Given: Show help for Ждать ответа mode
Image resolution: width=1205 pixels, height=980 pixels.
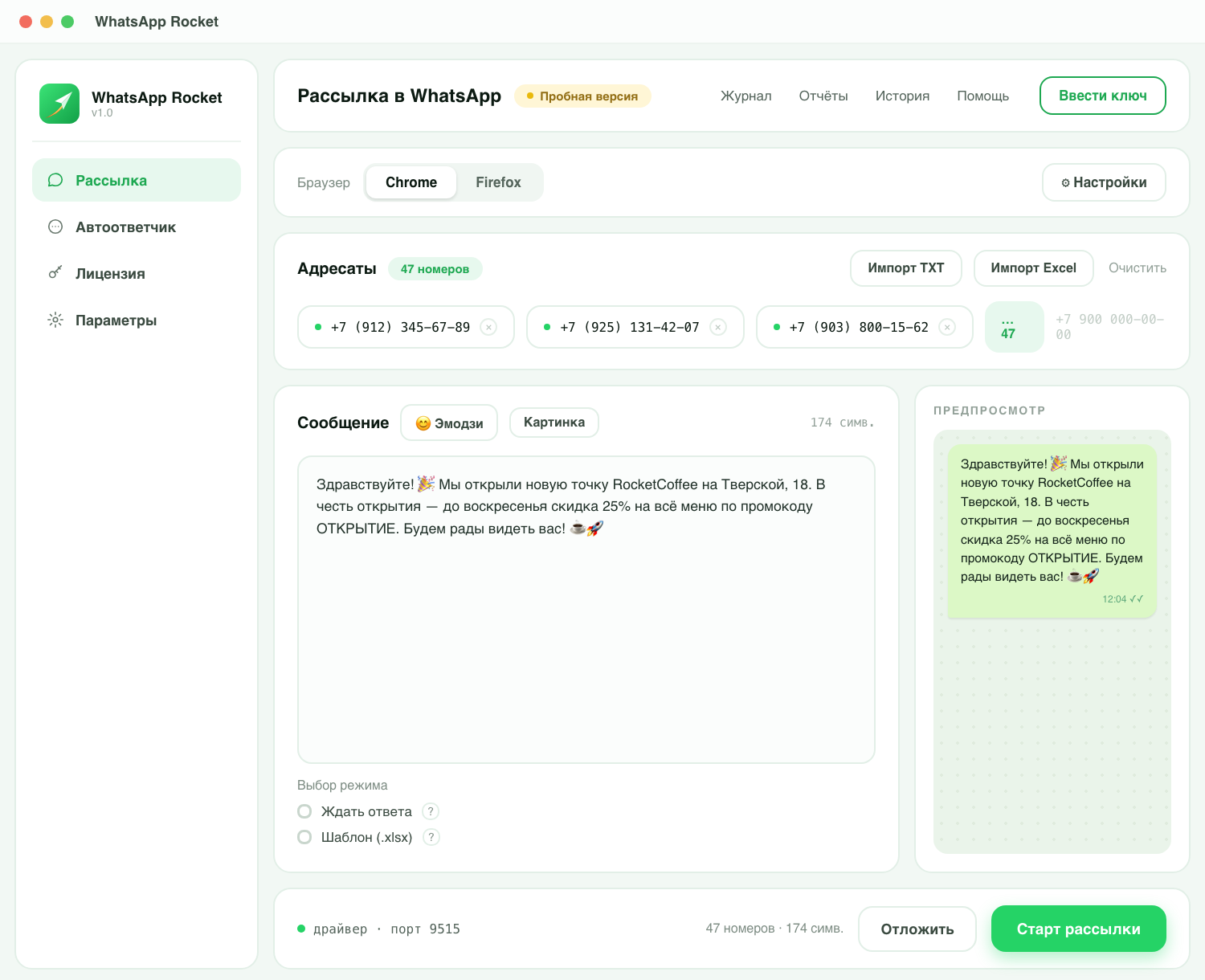Looking at the screenshot, I should click(x=431, y=811).
